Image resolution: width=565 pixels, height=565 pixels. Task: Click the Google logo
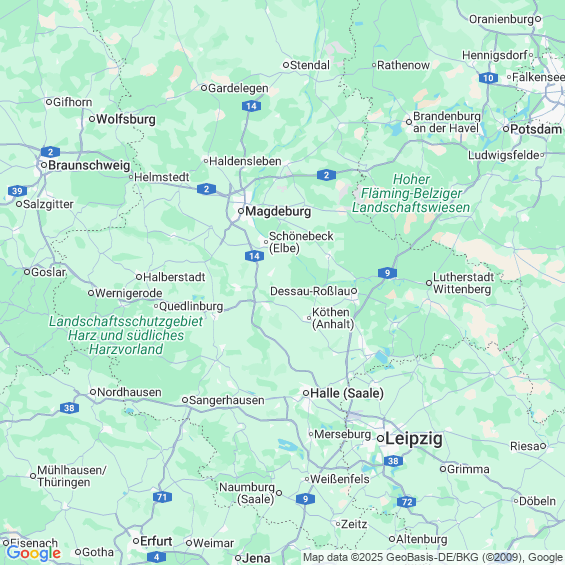34,553
